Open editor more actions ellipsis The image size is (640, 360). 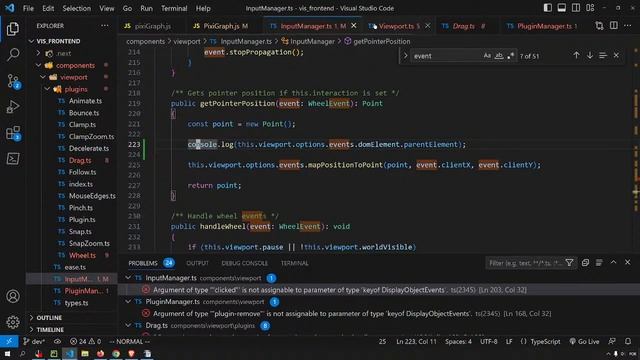click(x=627, y=26)
